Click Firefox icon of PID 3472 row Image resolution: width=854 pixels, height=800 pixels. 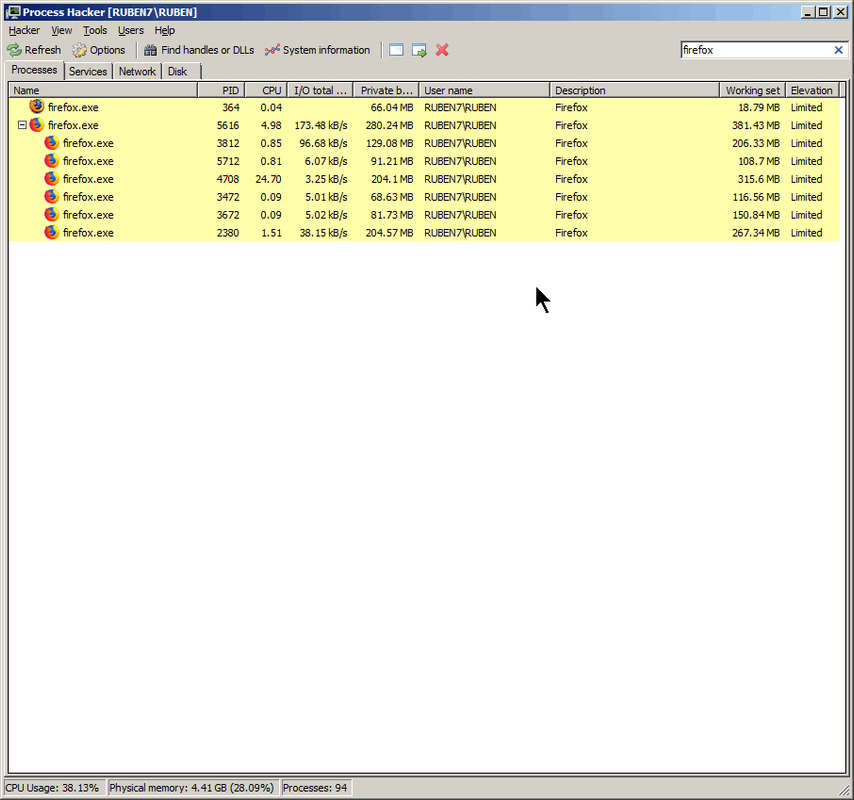pyautogui.click(x=52, y=197)
